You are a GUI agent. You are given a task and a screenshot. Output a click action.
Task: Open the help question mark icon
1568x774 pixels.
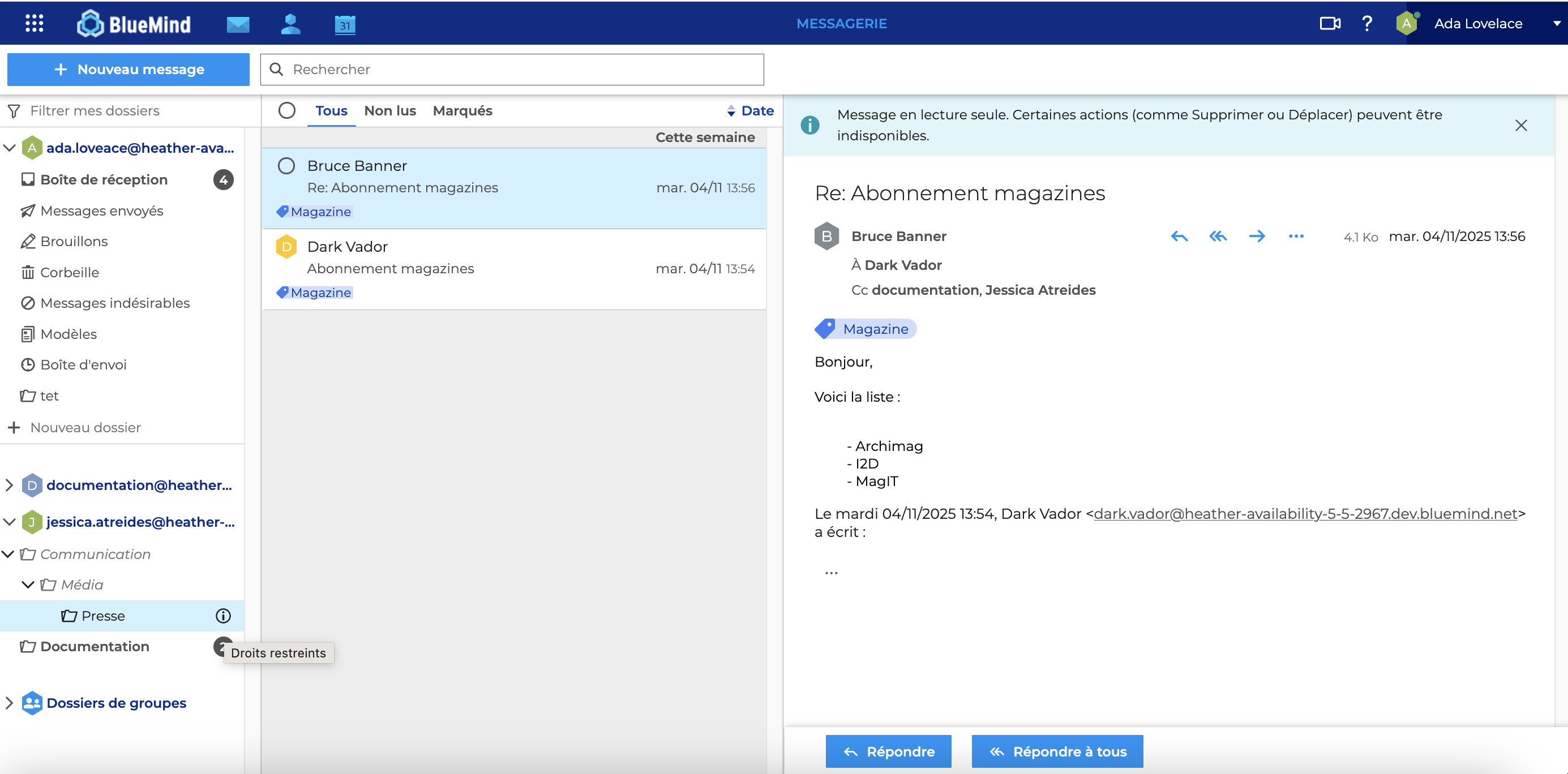tap(1367, 23)
